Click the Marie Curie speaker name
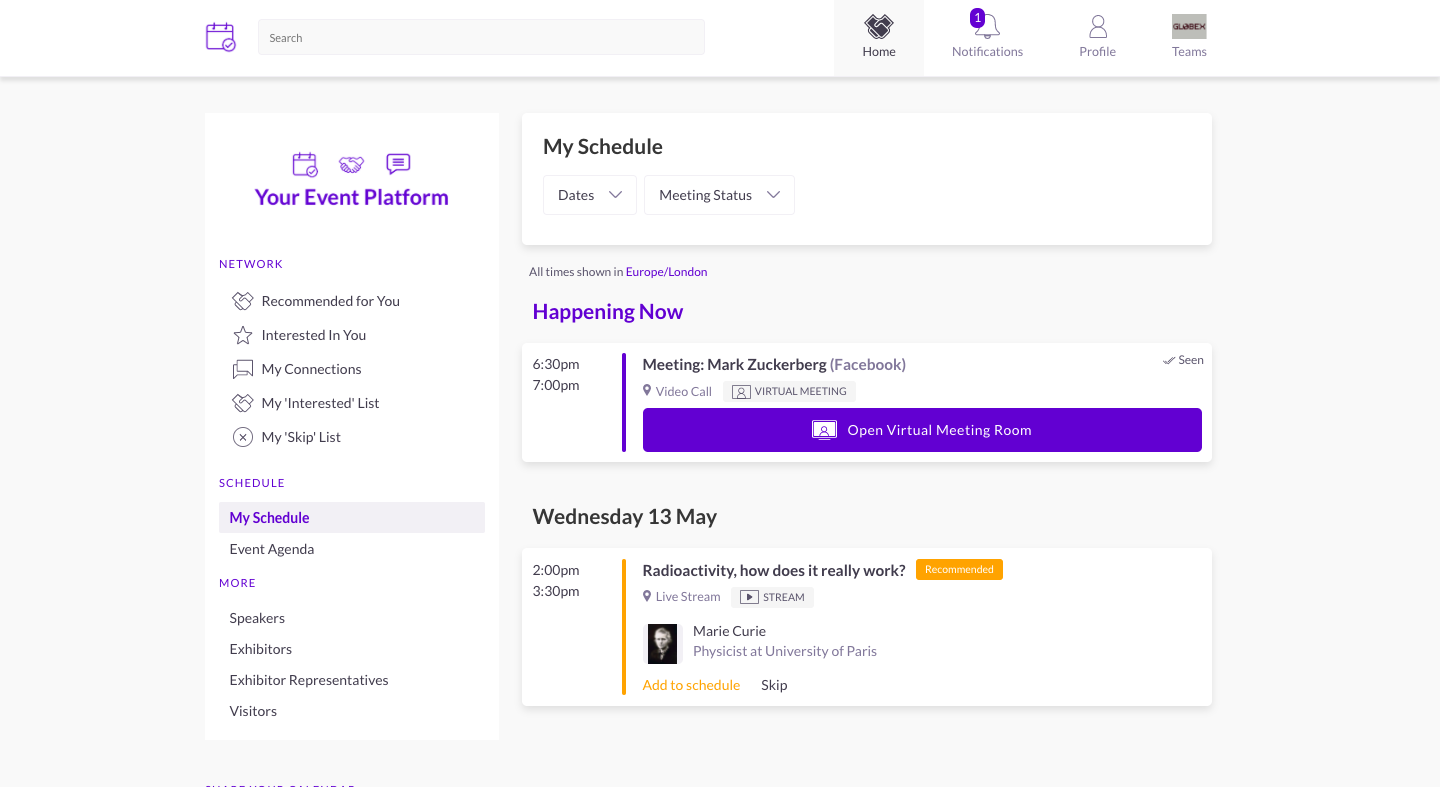Viewport: 1440px width, 787px height. click(729, 631)
